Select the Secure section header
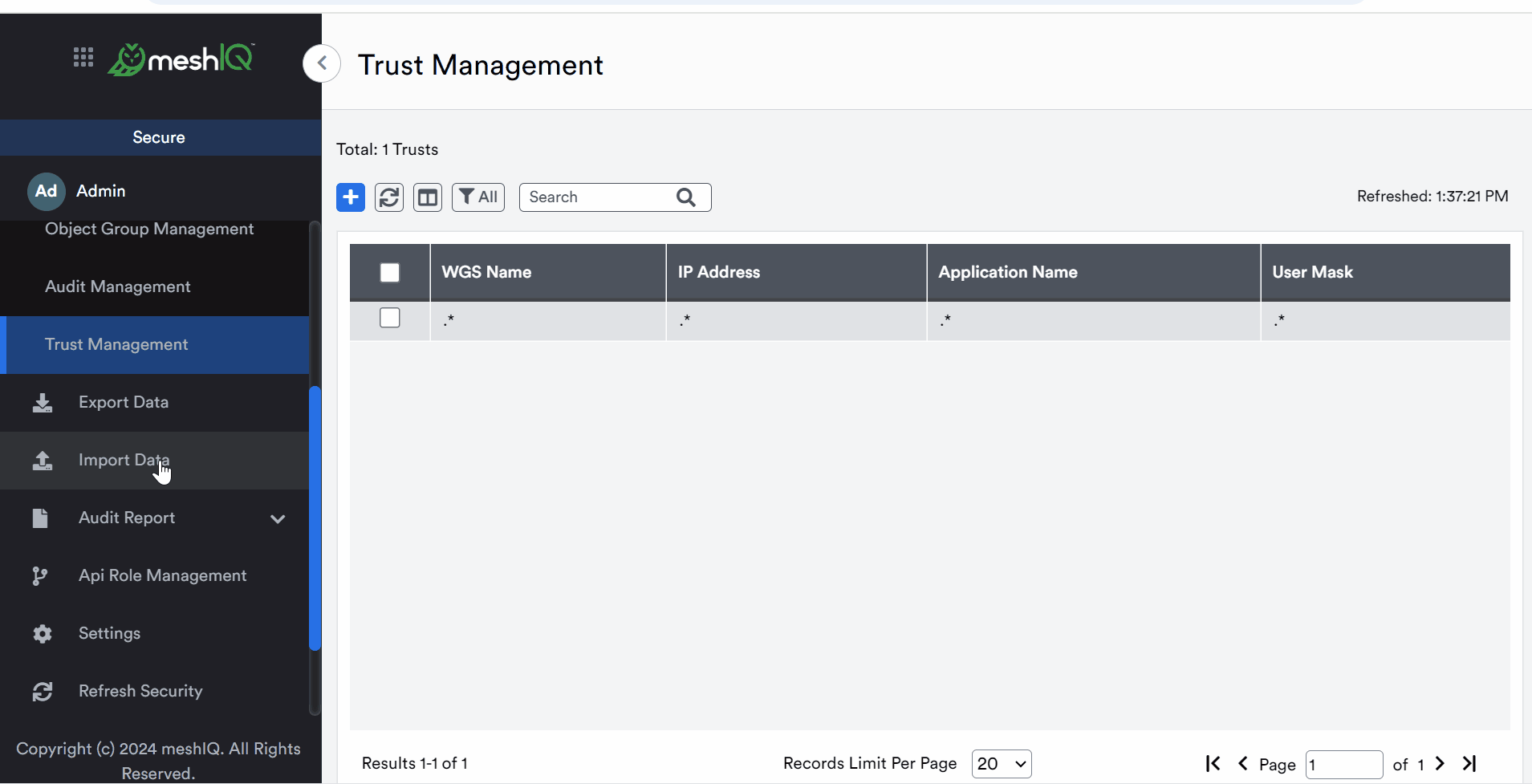 [159, 137]
